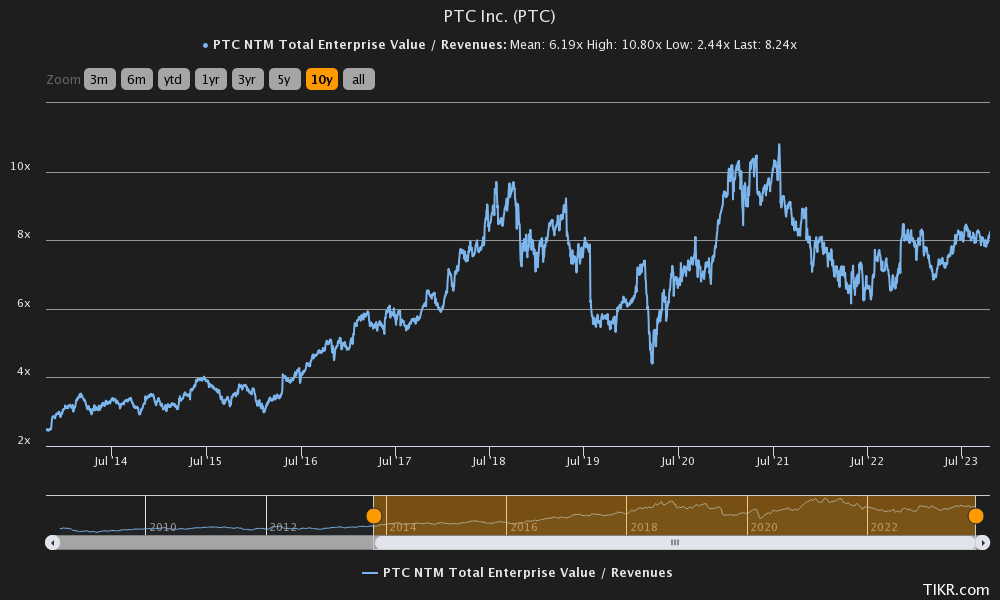This screenshot has height=600, width=1000.
Task: Click the 2018 label in the mini-chart
Action: (642, 526)
